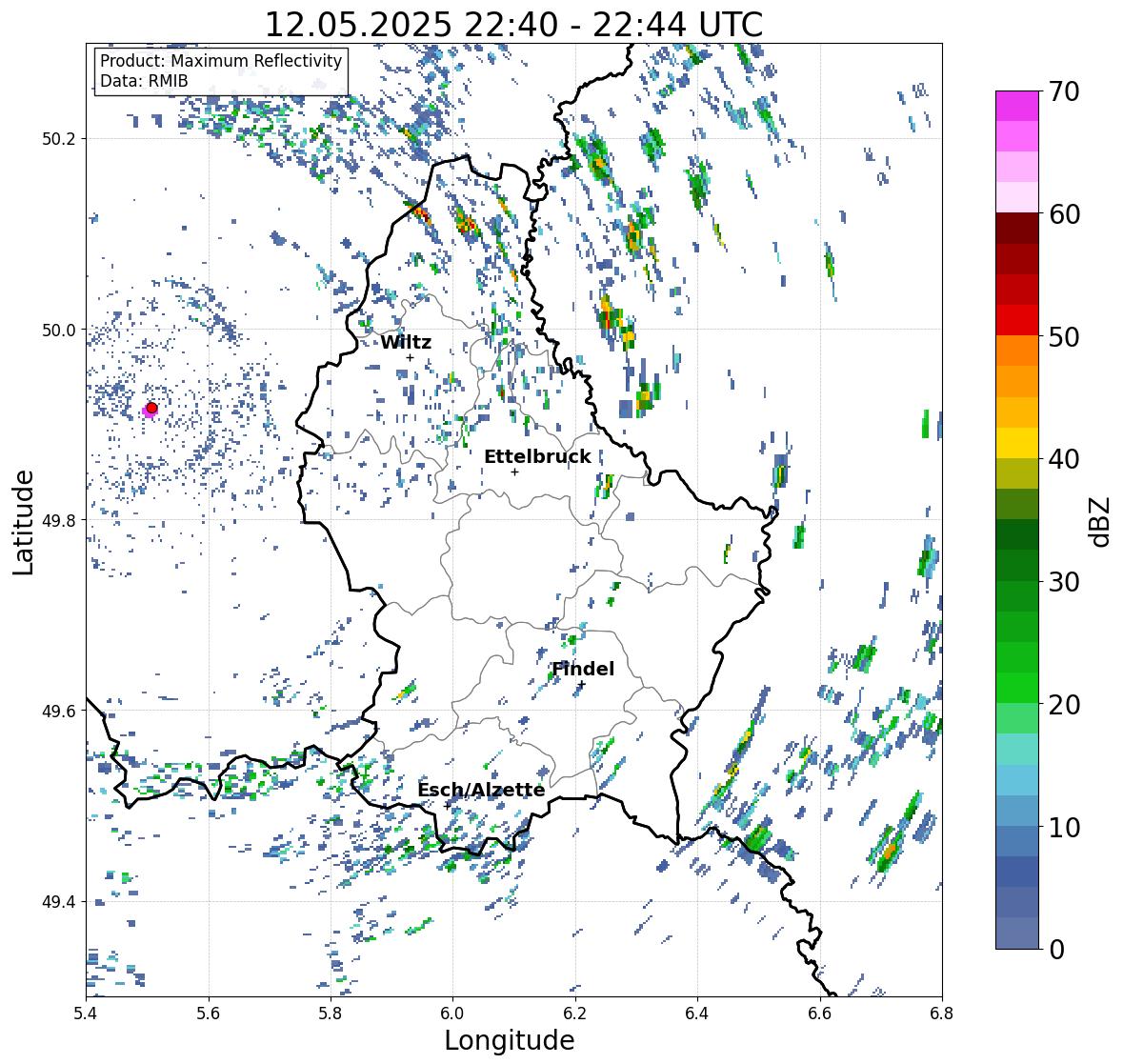Click the latitude tick 49.6
The width and height of the screenshot is (1123, 1064).
click(x=59, y=711)
